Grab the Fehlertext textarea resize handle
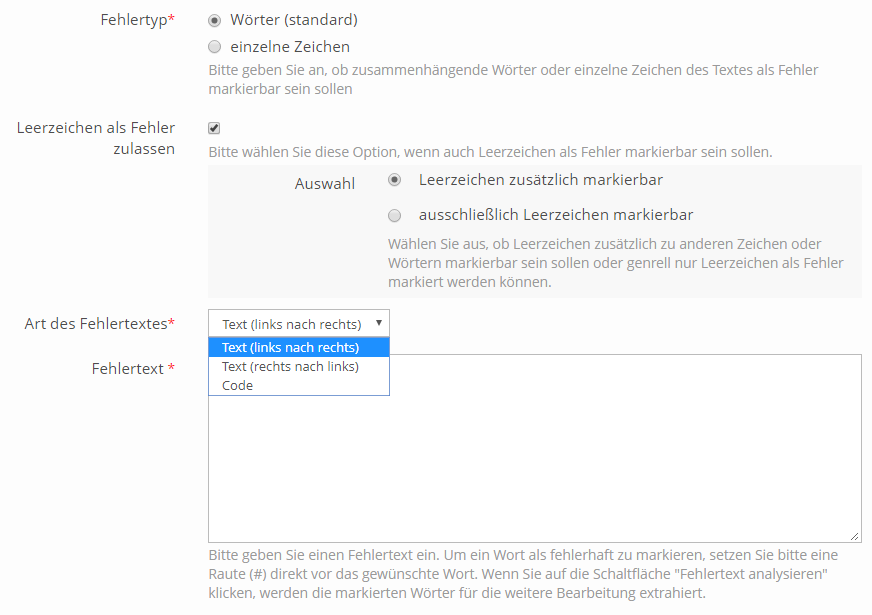This screenshot has width=872, height=615. [855, 536]
